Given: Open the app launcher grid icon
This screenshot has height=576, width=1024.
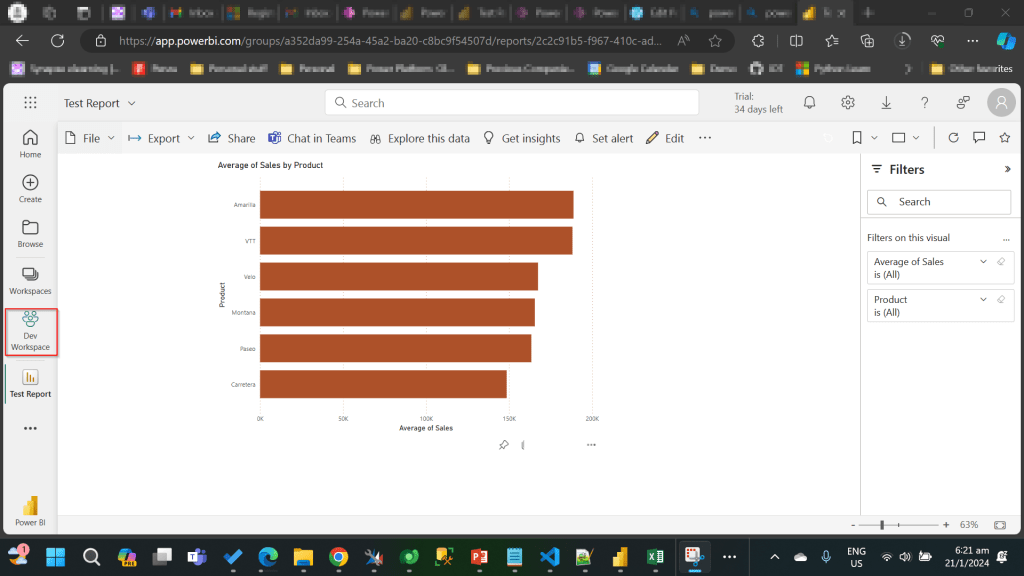Looking at the screenshot, I should tap(30, 103).
